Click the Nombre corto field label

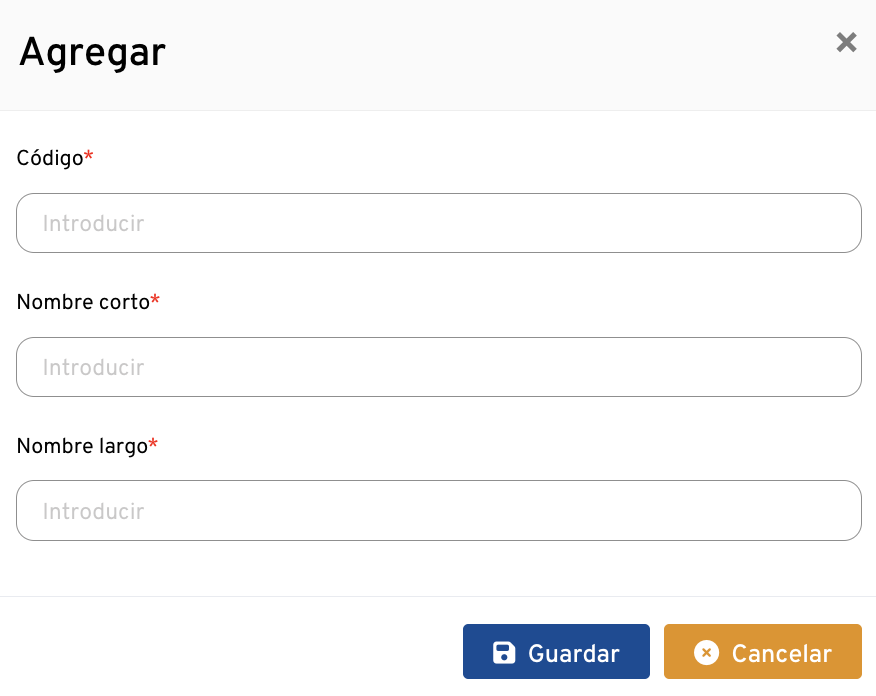pyautogui.click(x=83, y=302)
